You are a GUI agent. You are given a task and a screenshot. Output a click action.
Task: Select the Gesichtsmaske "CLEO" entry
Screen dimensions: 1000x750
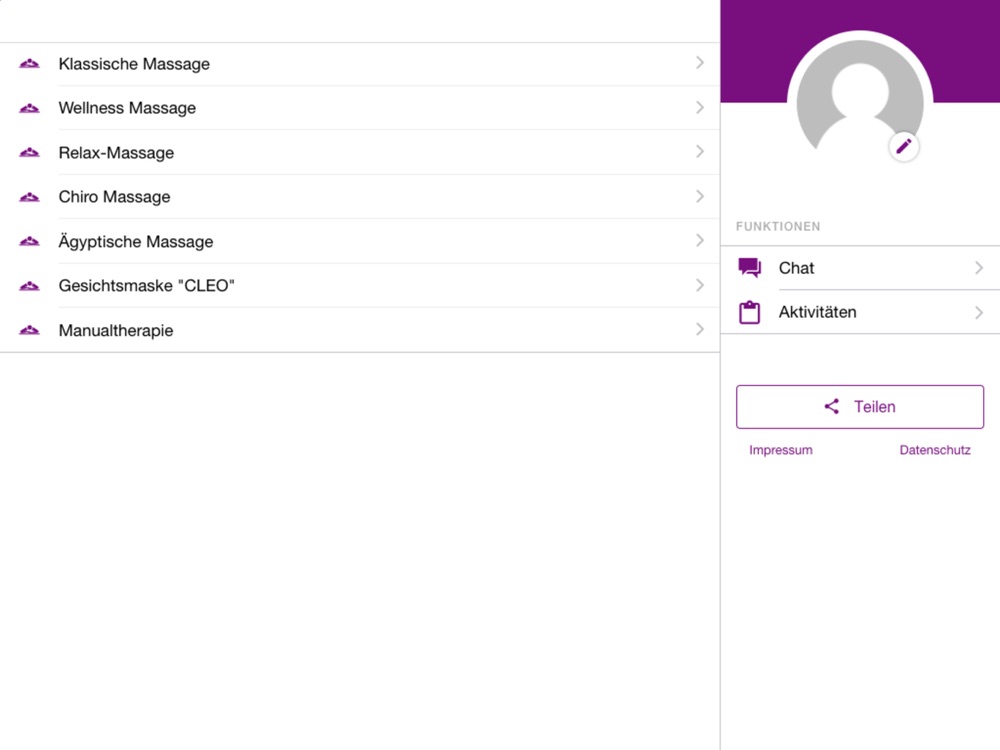[360, 285]
